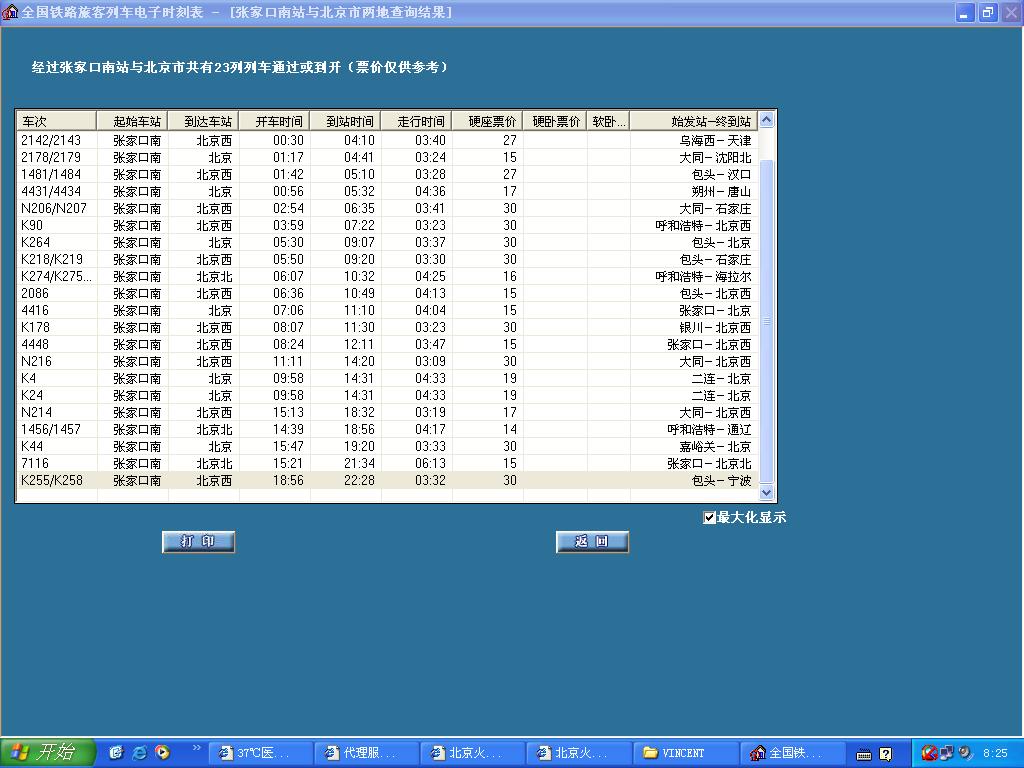The height and width of the screenshot is (768, 1024).
Task: Sort by the 车次 column header
Action: click(56, 121)
